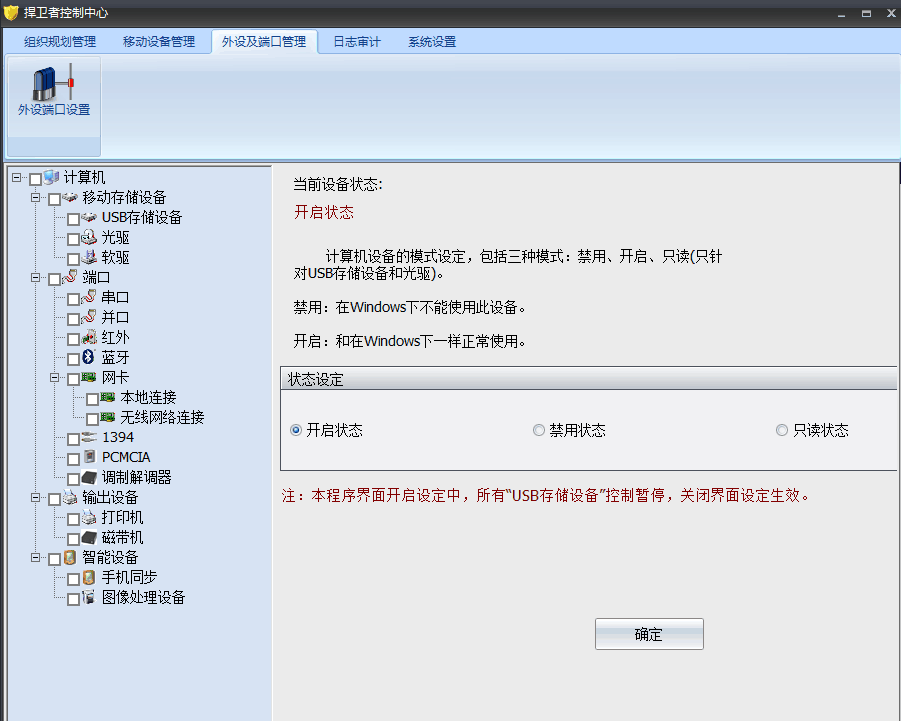Click the 1394 FireWire icon

coord(89,437)
